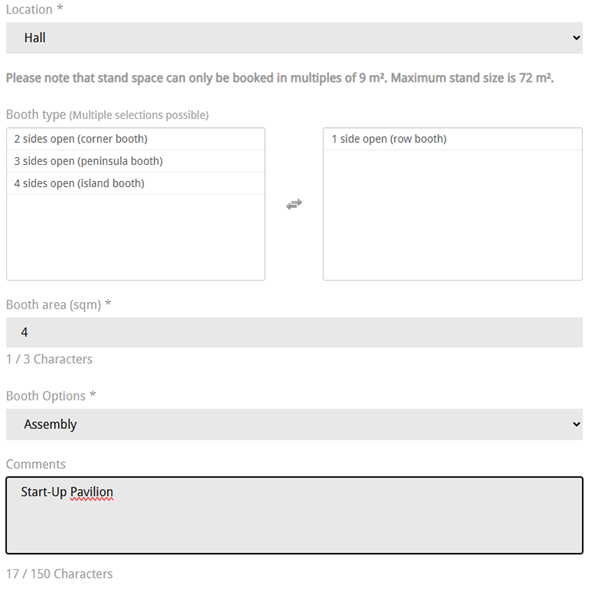Click the swap arrows between booth lists
The height and width of the screenshot is (589, 605).
pos(294,204)
